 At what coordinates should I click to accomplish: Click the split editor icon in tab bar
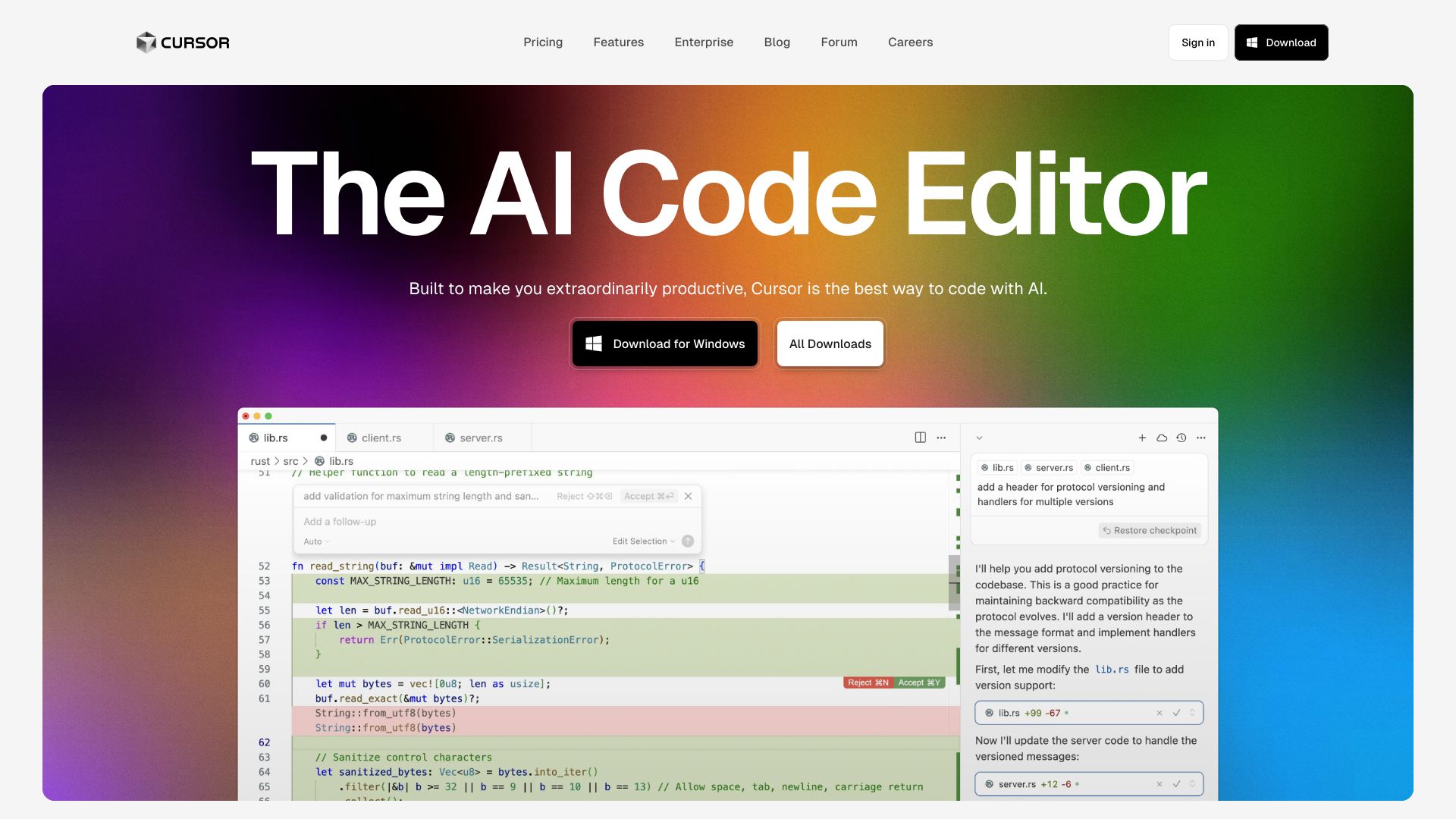coord(920,438)
